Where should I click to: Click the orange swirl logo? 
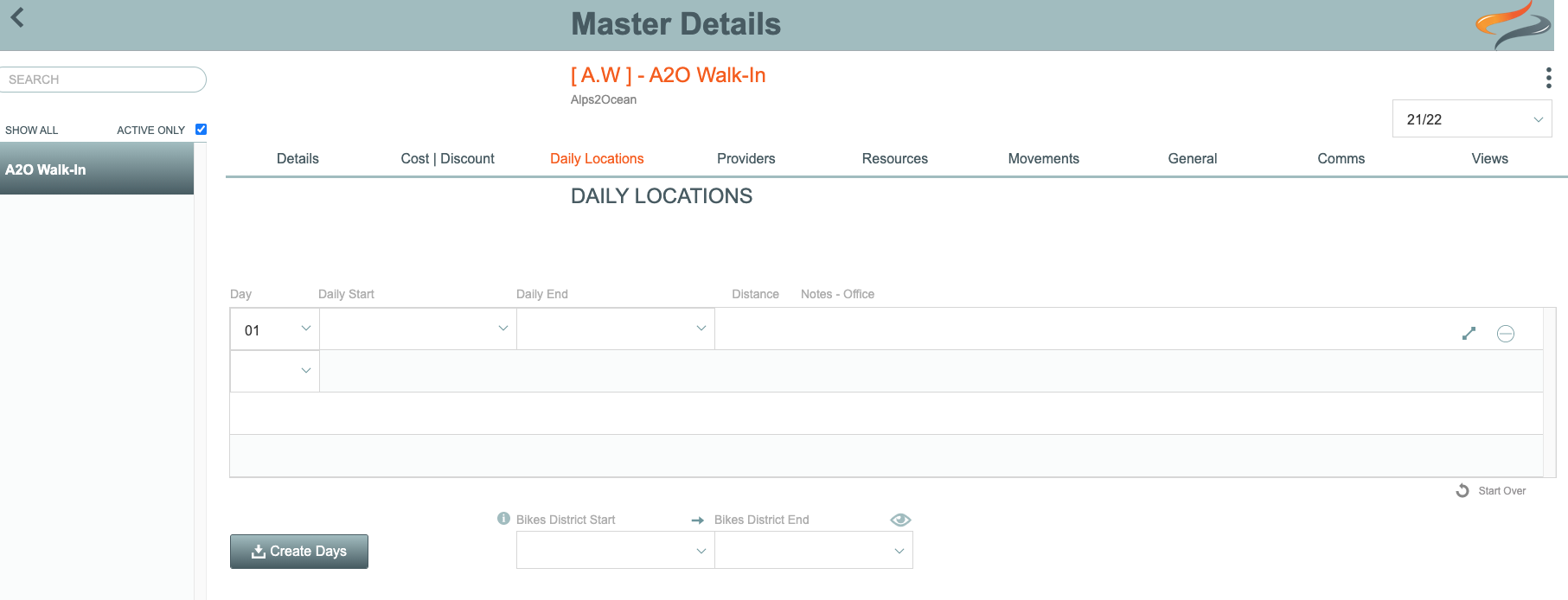[1514, 24]
